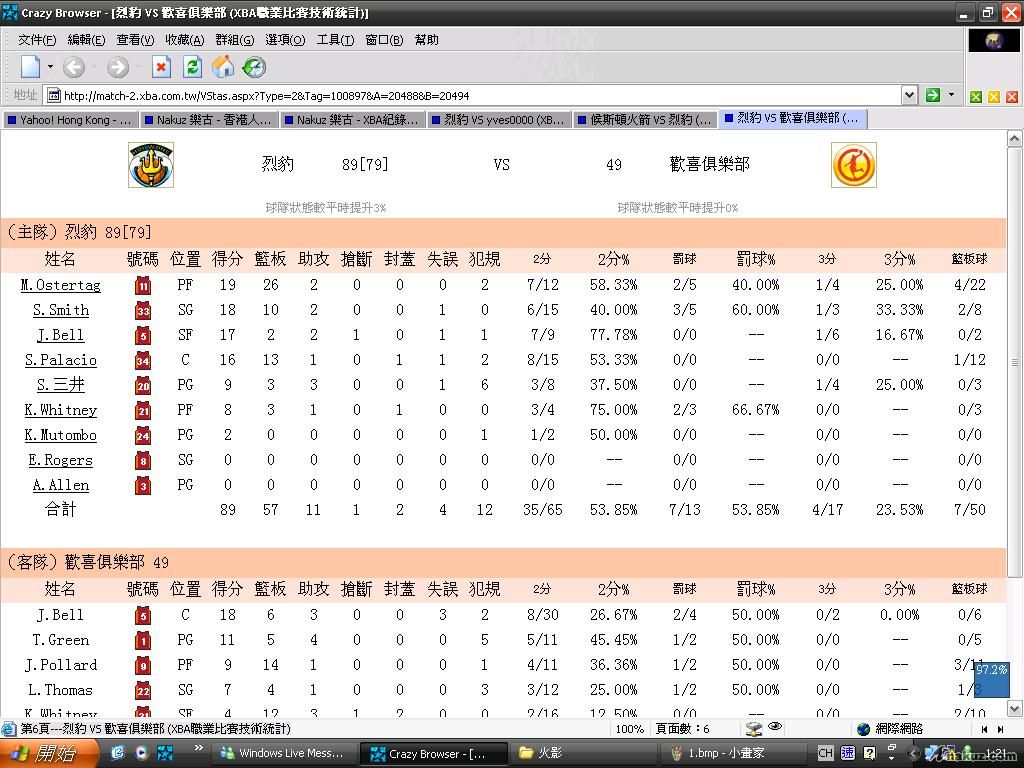The width and height of the screenshot is (1024, 768).
Task: Open the History clock icon
Action: point(254,67)
